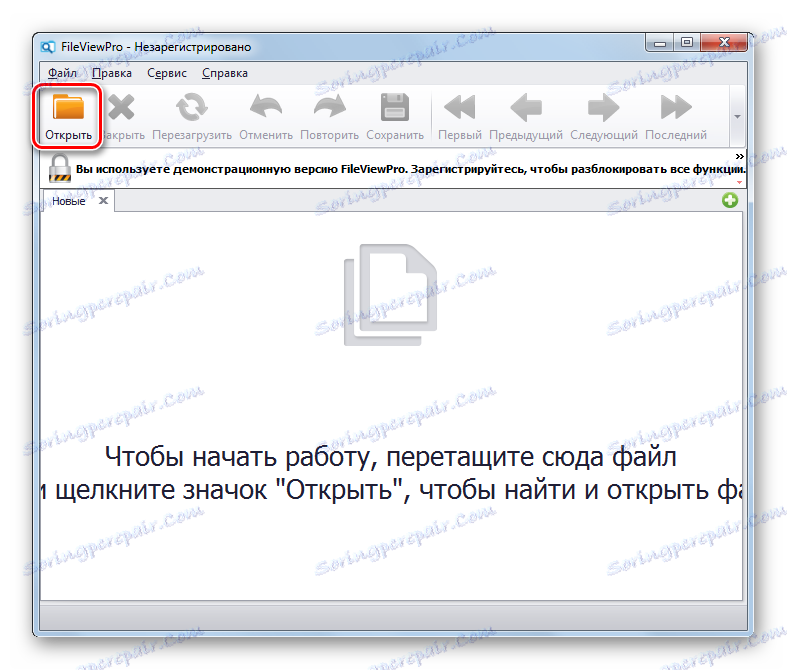Undo action with Отменить arrow
Image resolution: width=787 pixels, height=670 pixels.
tap(266, 106)
